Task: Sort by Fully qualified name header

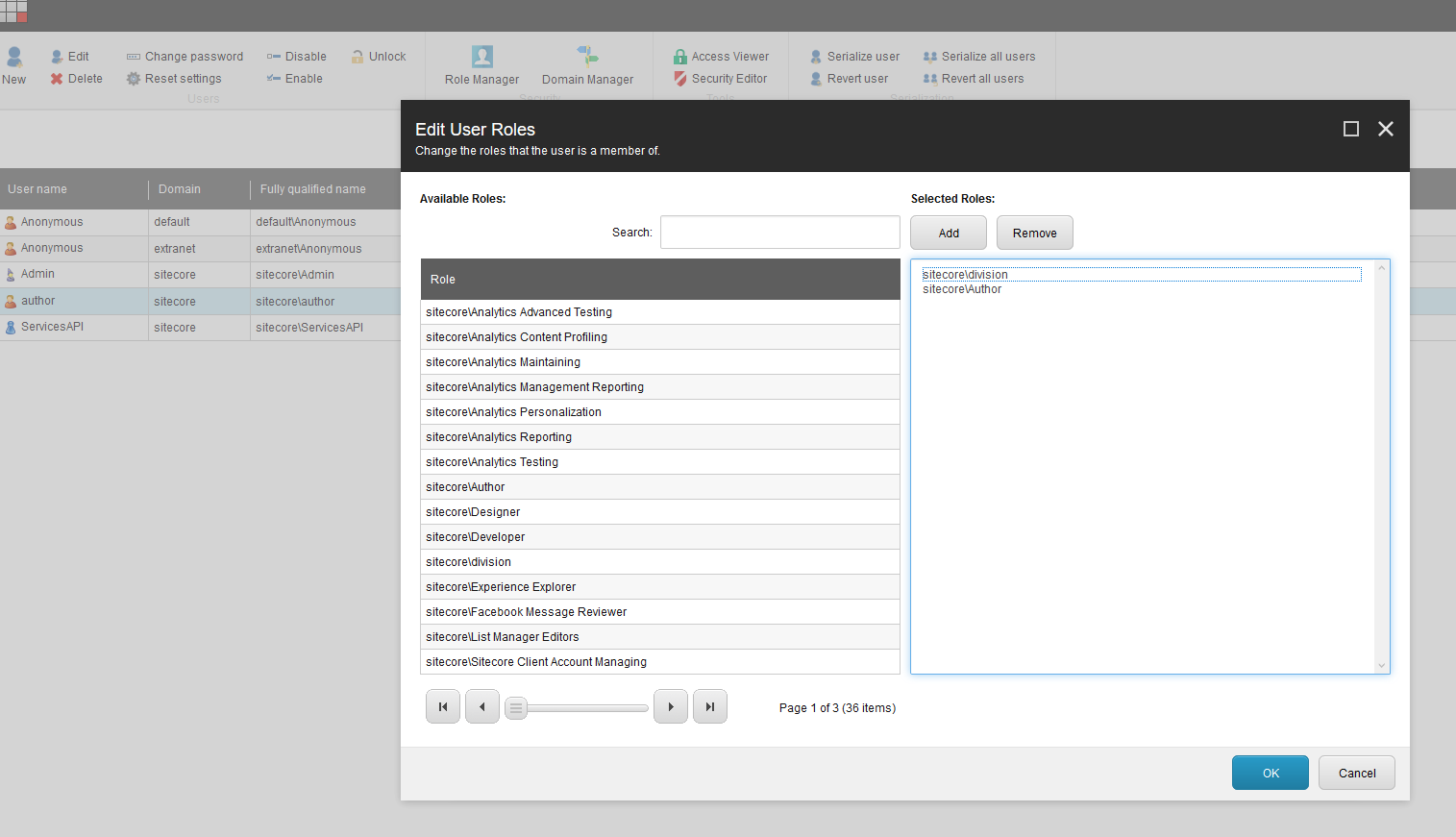Action: [326, 189]
